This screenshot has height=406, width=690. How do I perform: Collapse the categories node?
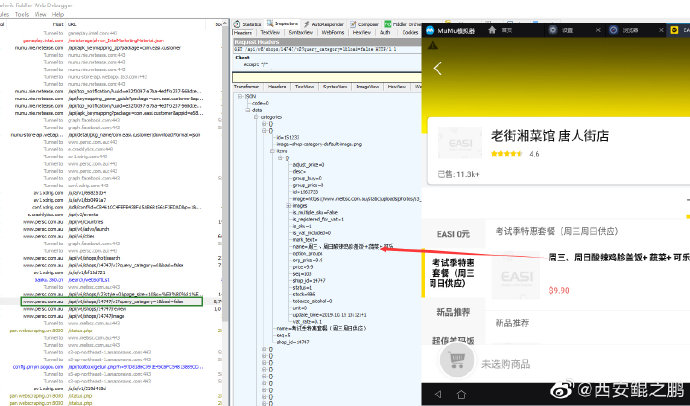coord(256,117)
